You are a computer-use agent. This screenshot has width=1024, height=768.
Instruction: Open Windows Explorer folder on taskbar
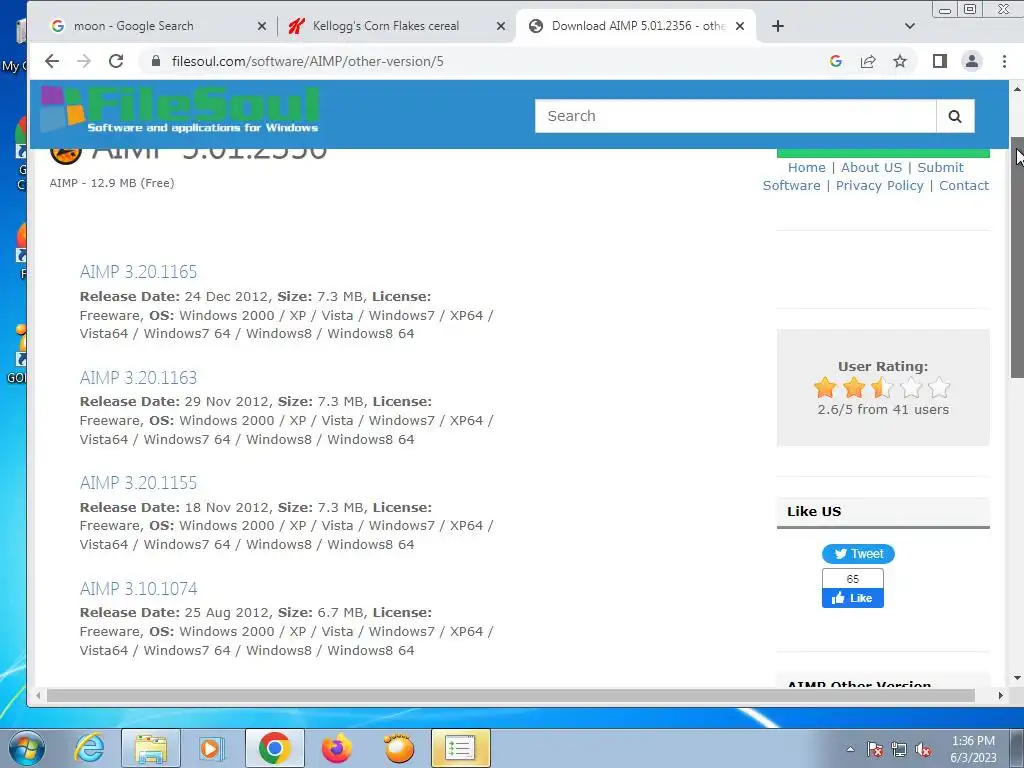(x=151, y=748)
